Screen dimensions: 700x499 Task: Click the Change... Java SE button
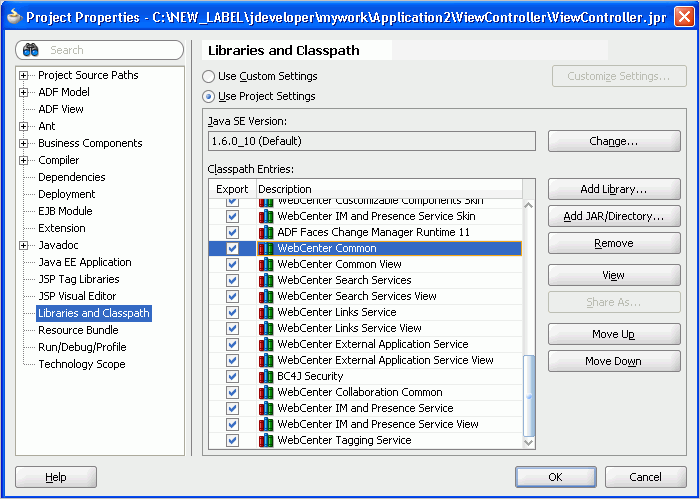(x=614, y=141)
